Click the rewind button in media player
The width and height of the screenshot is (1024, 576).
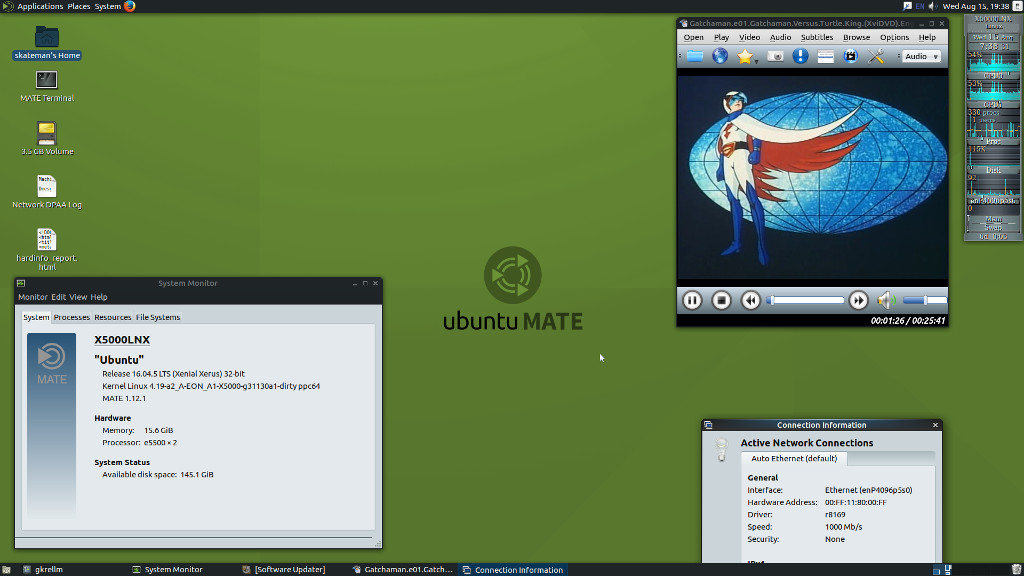click(751, 300)
